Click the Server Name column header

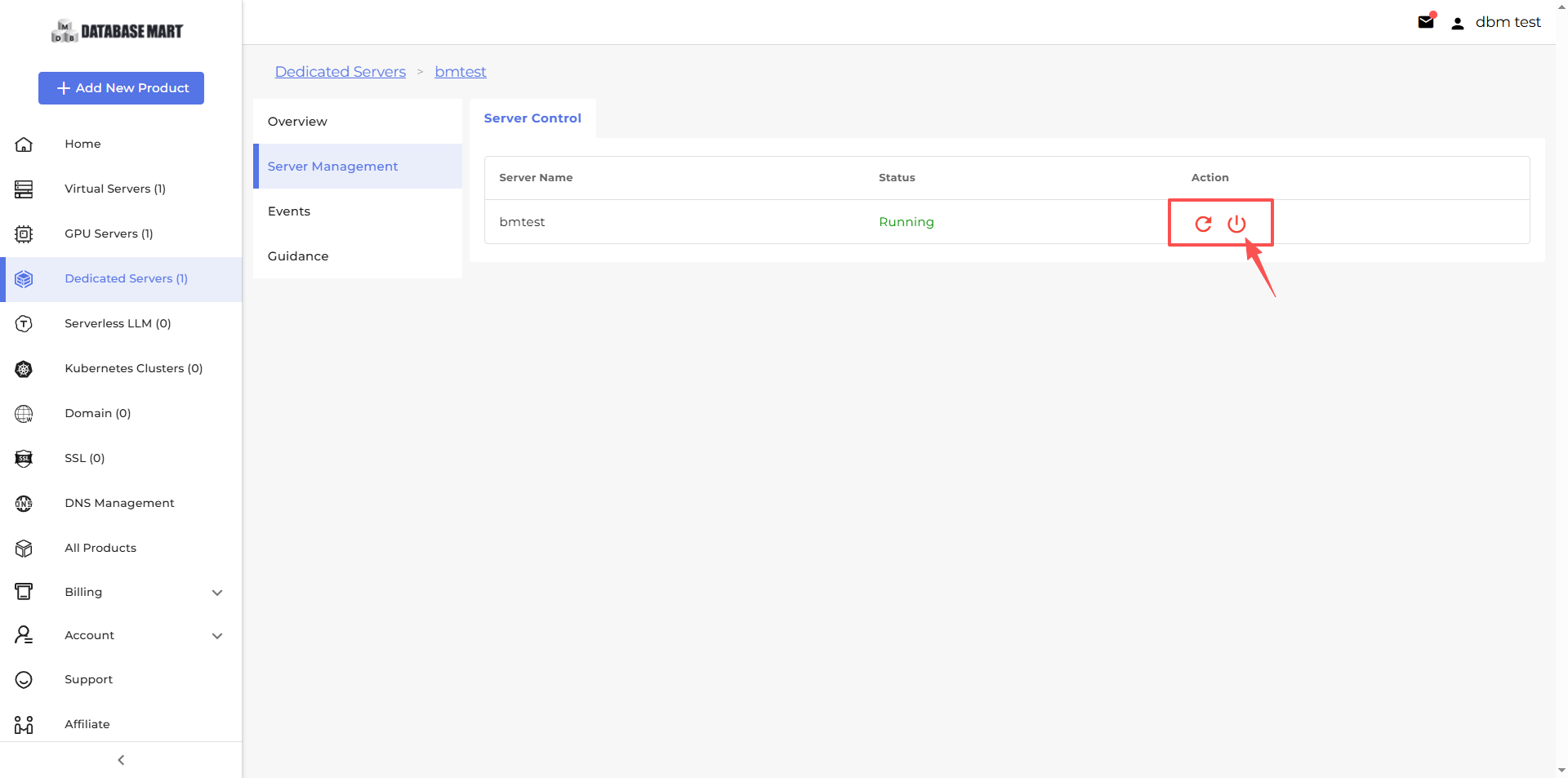536,178
